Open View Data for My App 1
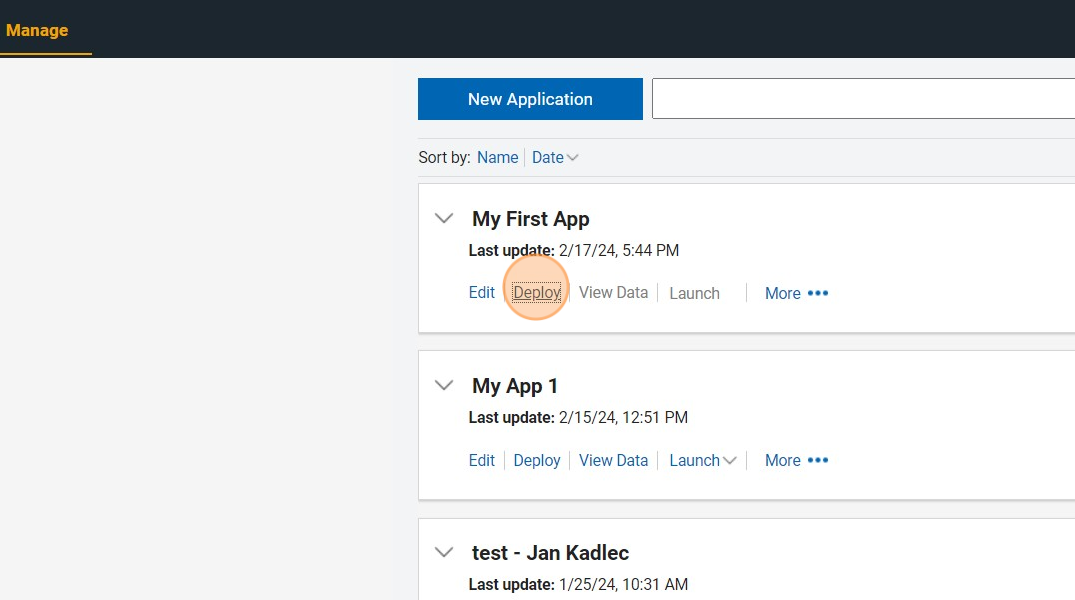This screenshot has height=600, width=1075. point(613,460)
